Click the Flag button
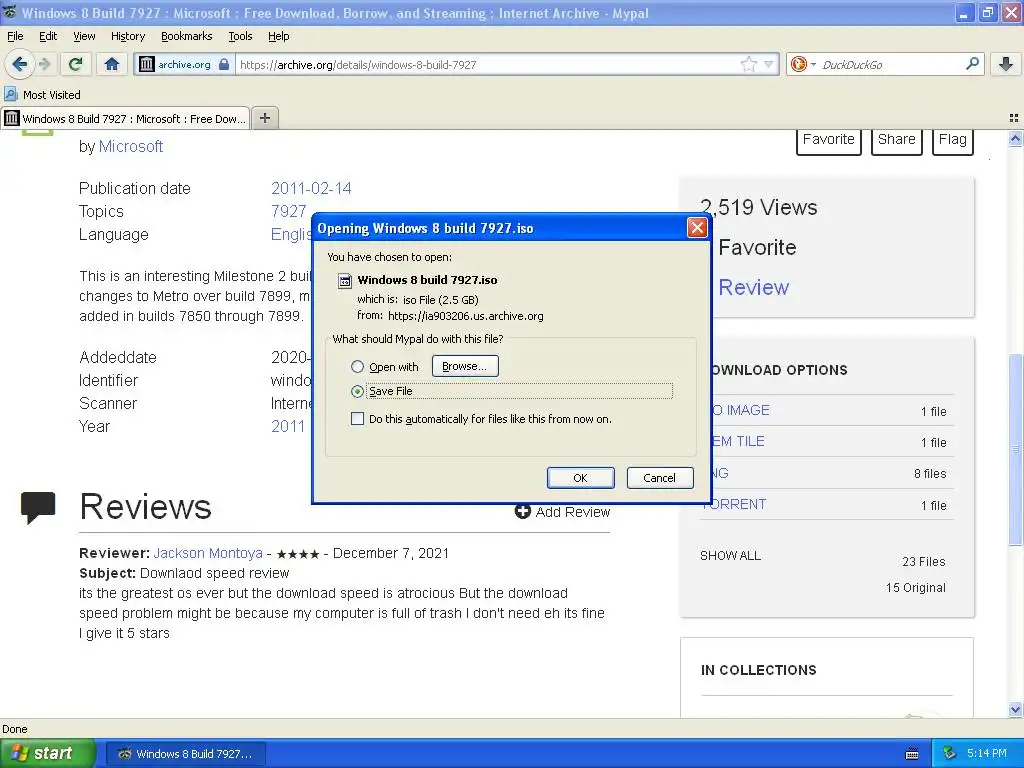Viewport: 1024px width, 768px height. [x=952, y=140]
